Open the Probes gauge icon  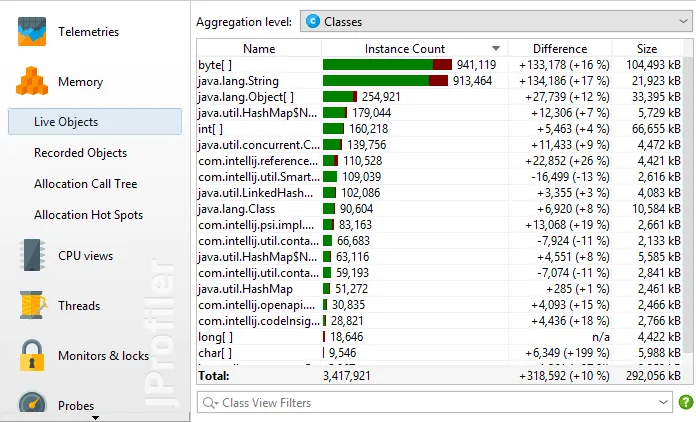(x=32, y=402)
